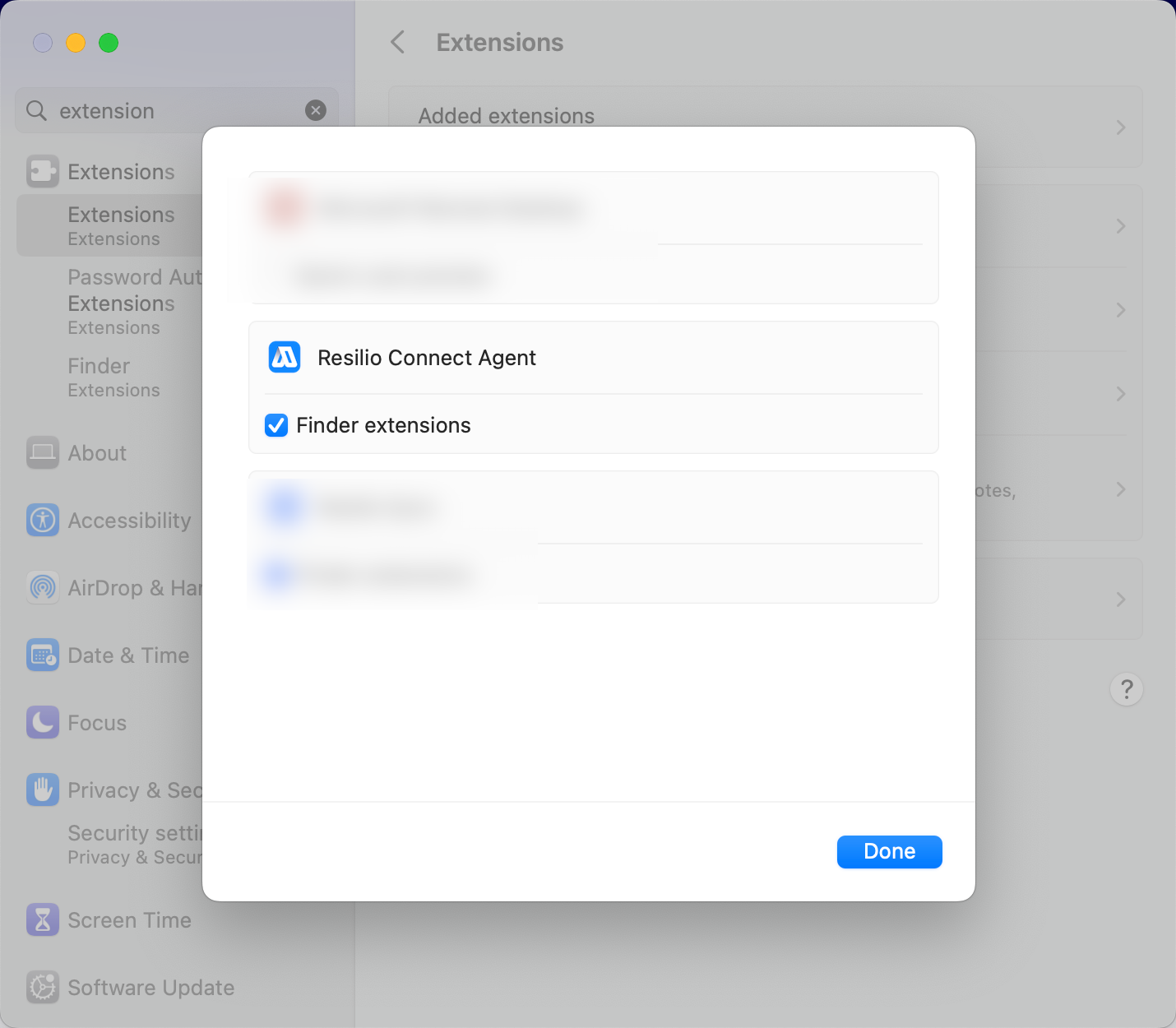Click the Resilio Connect Agent app icon

click(285, 358)
